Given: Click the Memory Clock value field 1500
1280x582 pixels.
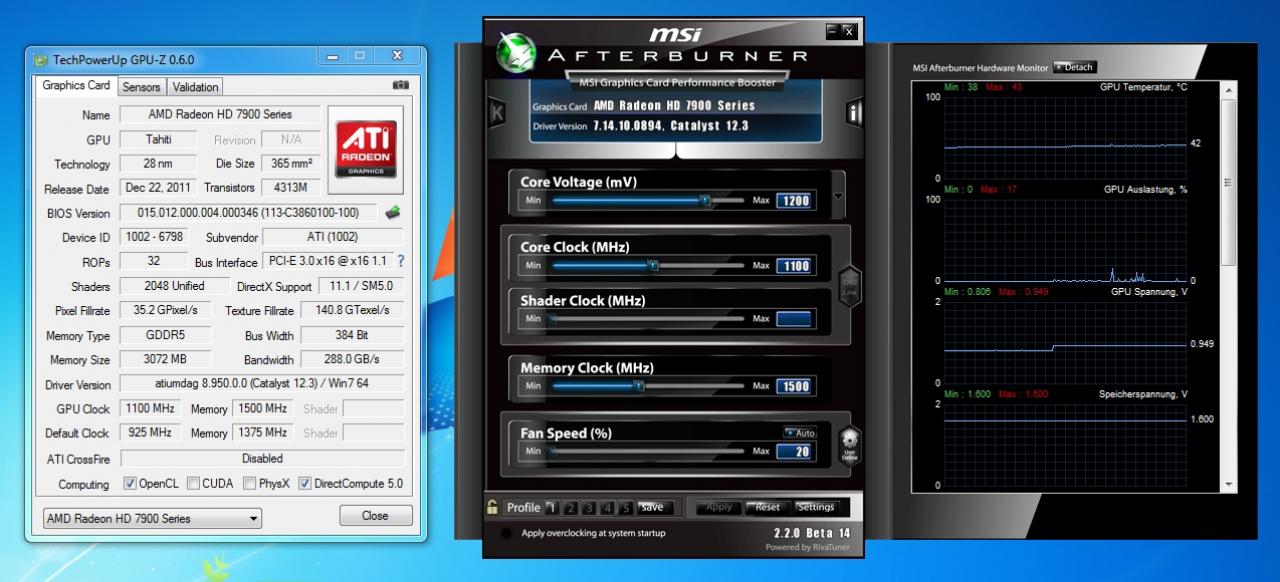Looking at the screenshot, I should [795, 386].
